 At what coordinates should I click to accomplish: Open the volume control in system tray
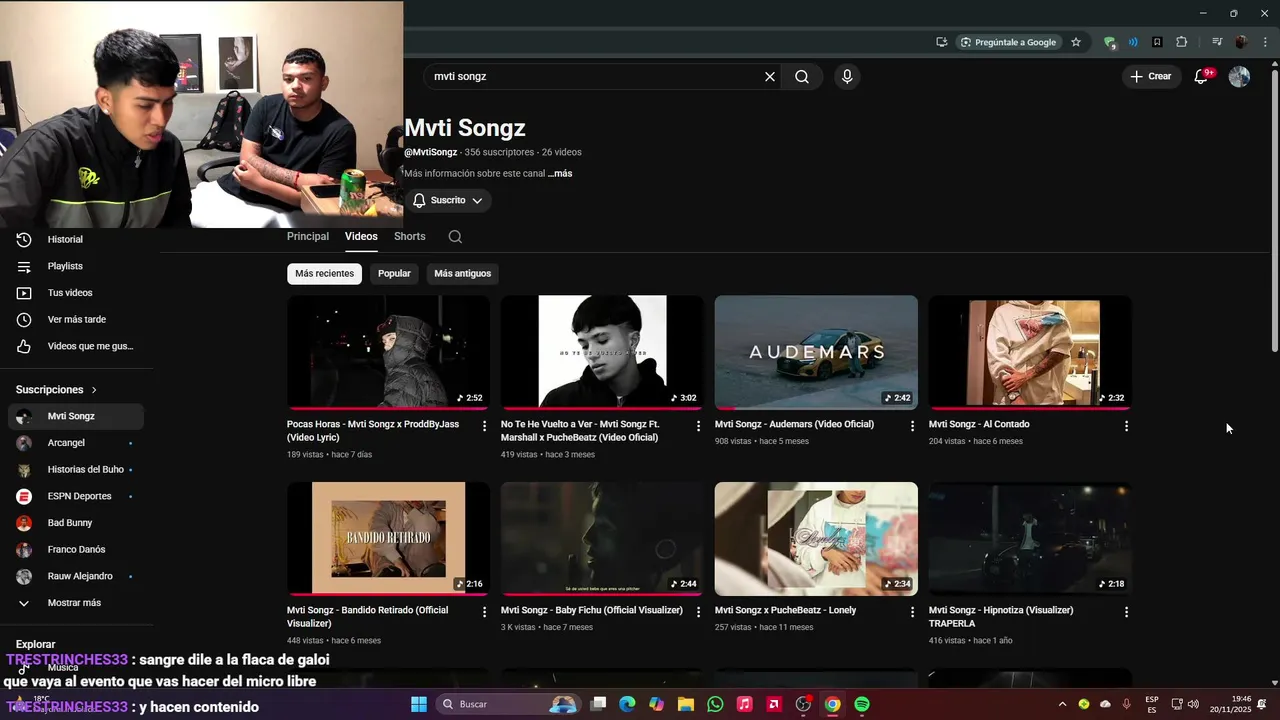1193,704
